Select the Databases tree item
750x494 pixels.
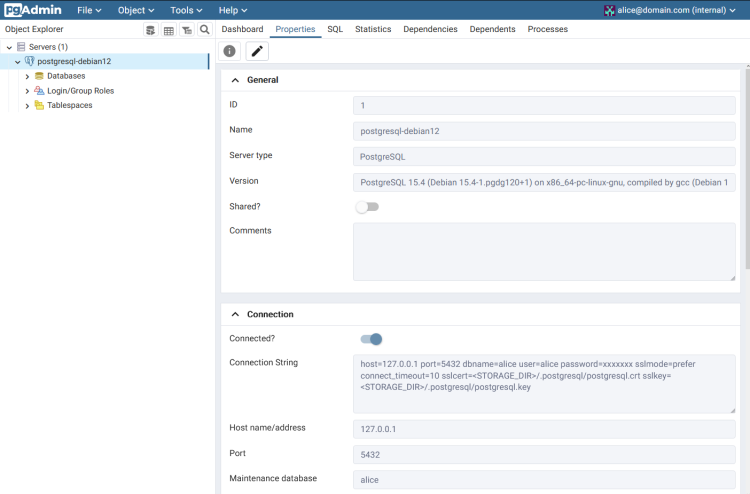click(66, 76)
